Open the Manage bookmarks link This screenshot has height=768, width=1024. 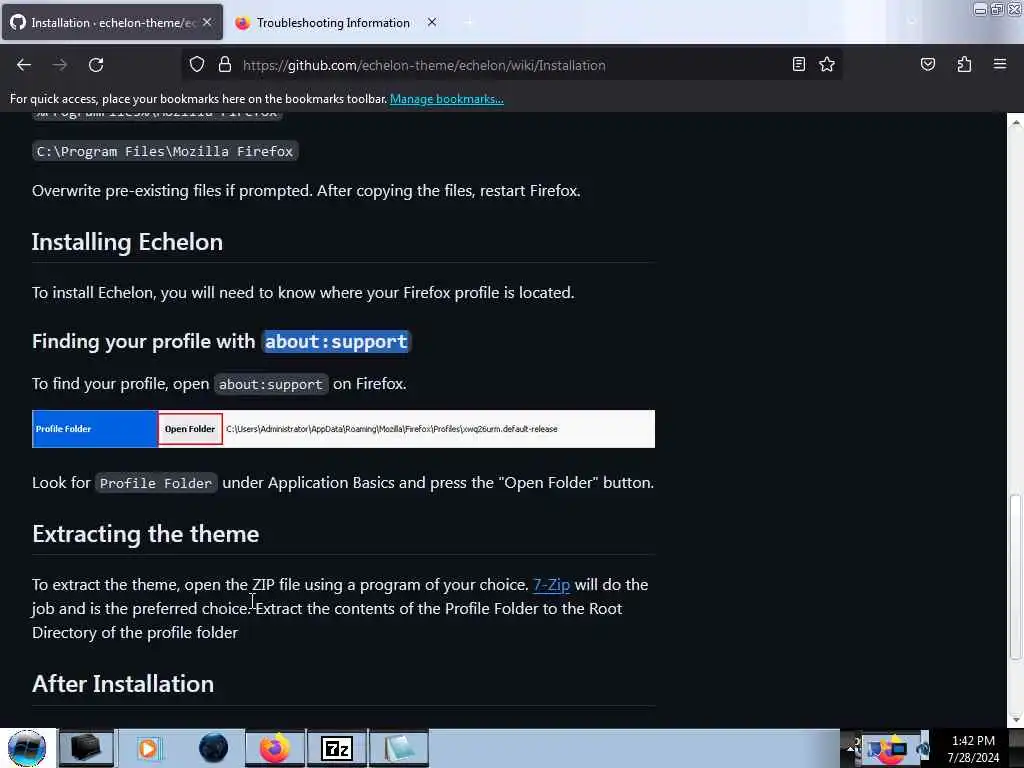coord(447,99)
